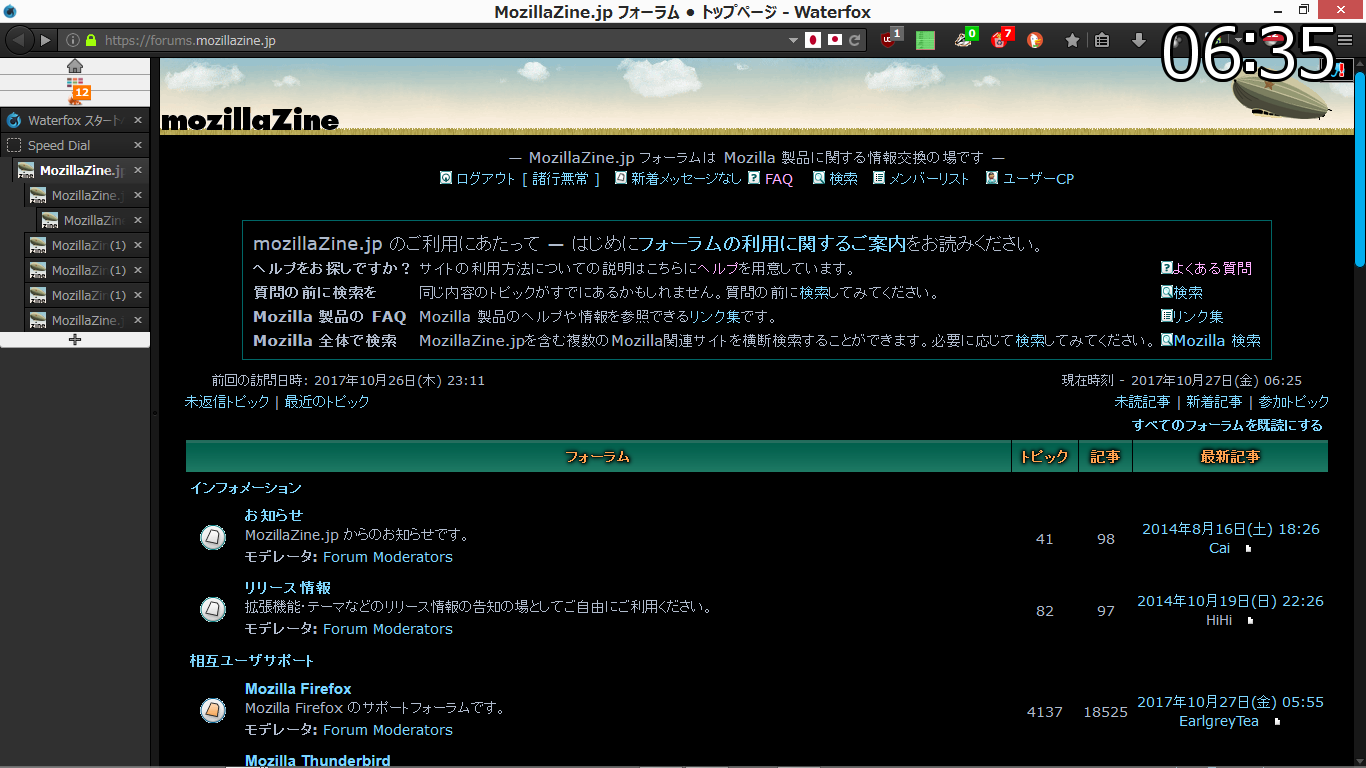Click the DuckDuckGo toolbar icon

tap(1035, 40)
